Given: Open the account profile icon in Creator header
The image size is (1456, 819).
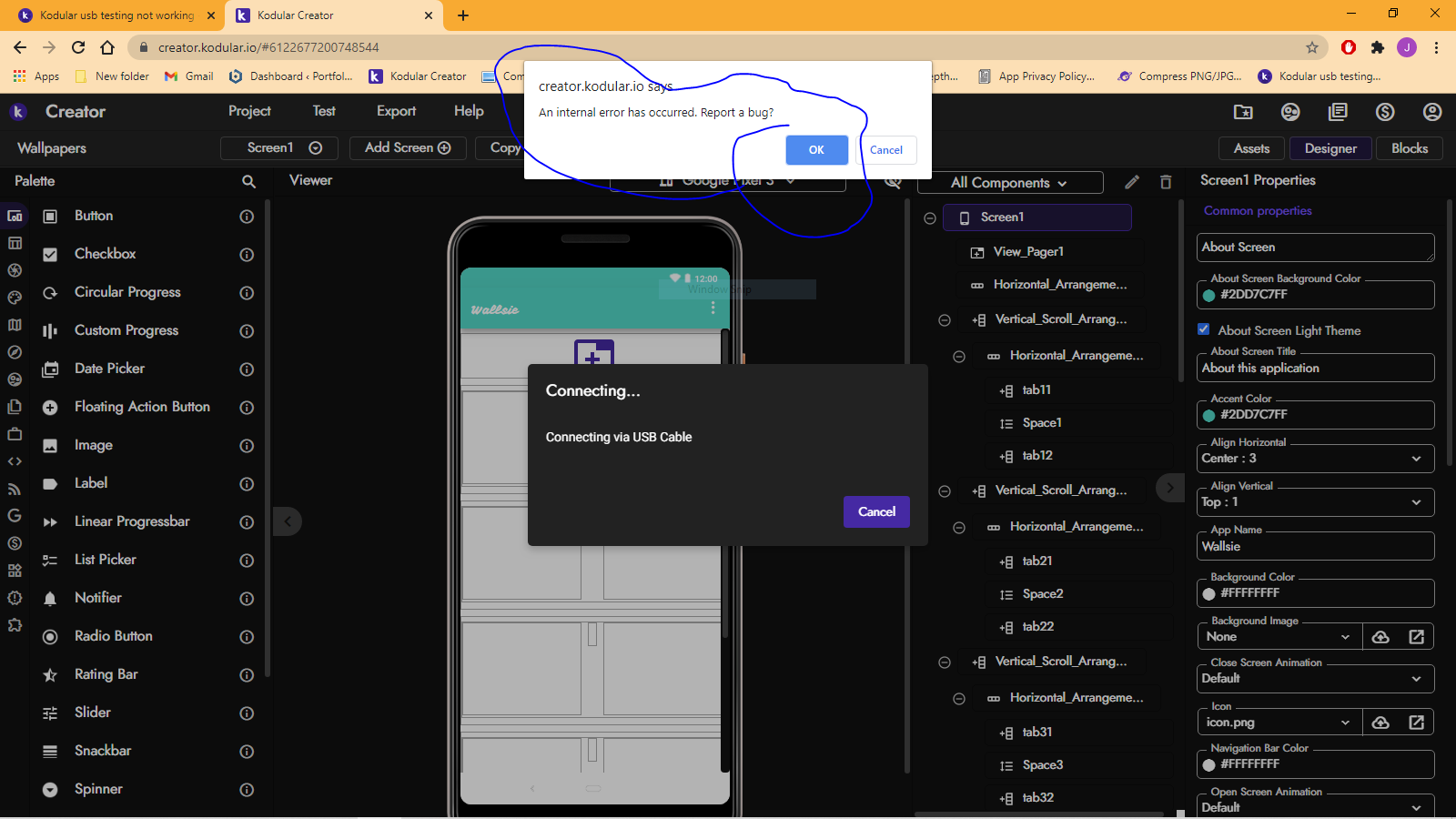Looking at the screenshot, I should 1432,112.
